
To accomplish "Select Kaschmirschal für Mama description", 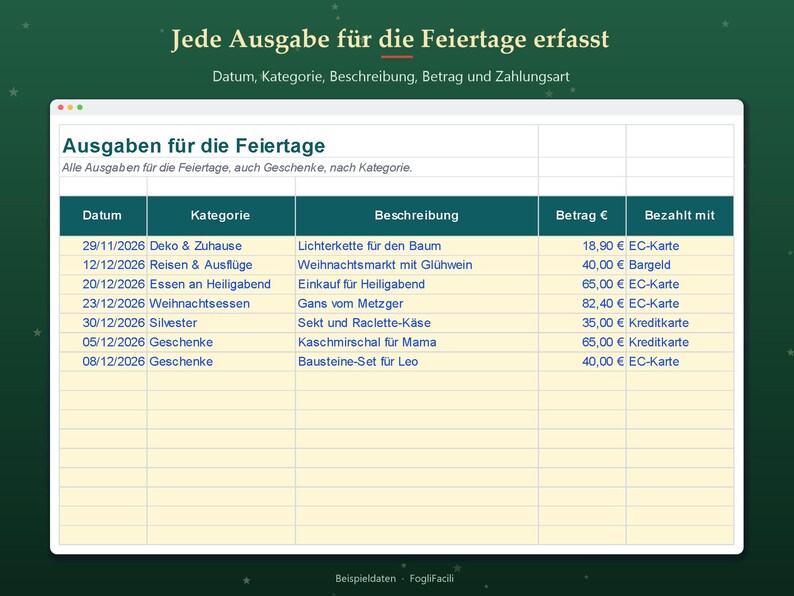I will pos(417,342).
